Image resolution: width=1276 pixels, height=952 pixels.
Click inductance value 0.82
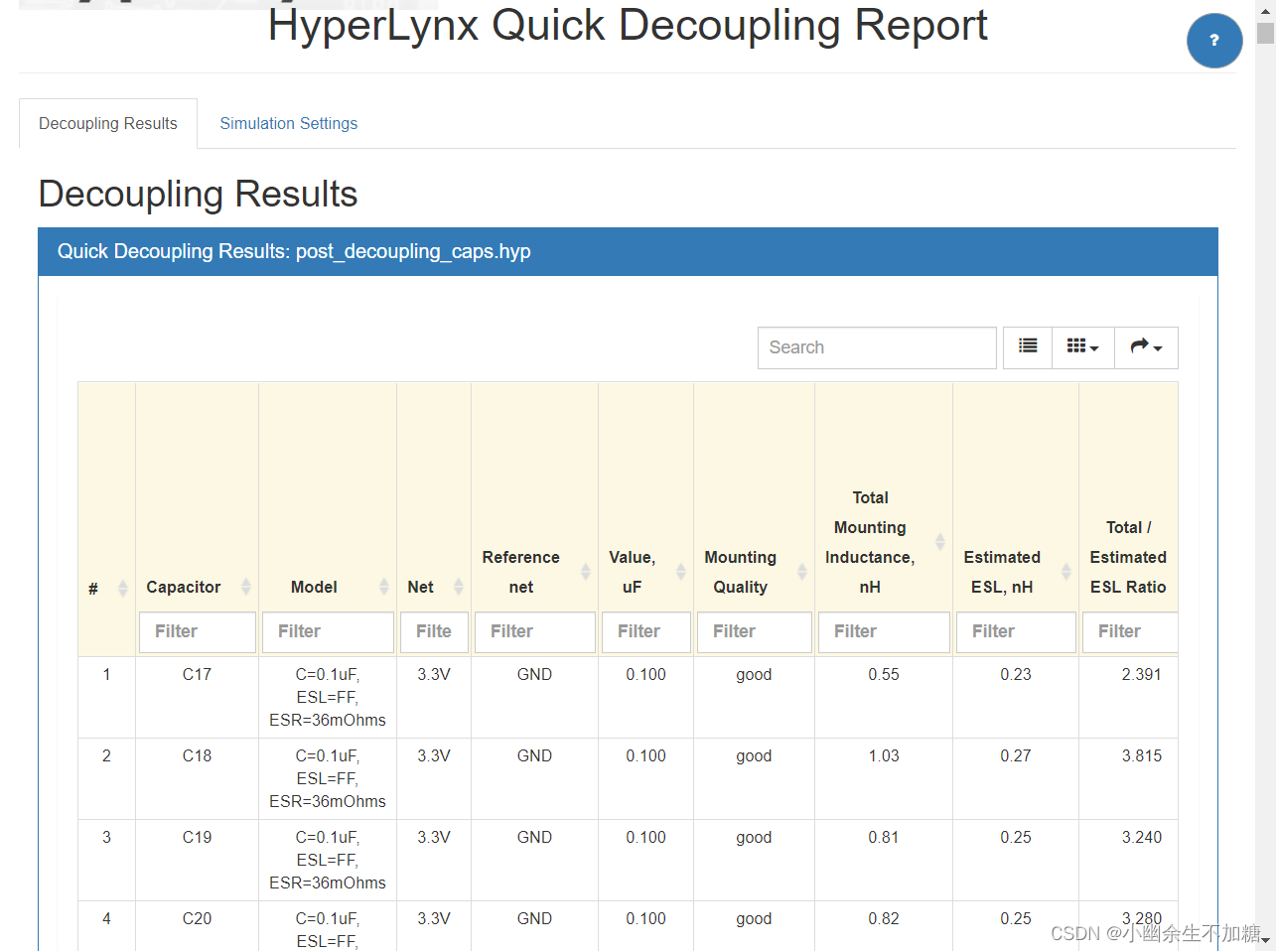[x=884, y=918]
